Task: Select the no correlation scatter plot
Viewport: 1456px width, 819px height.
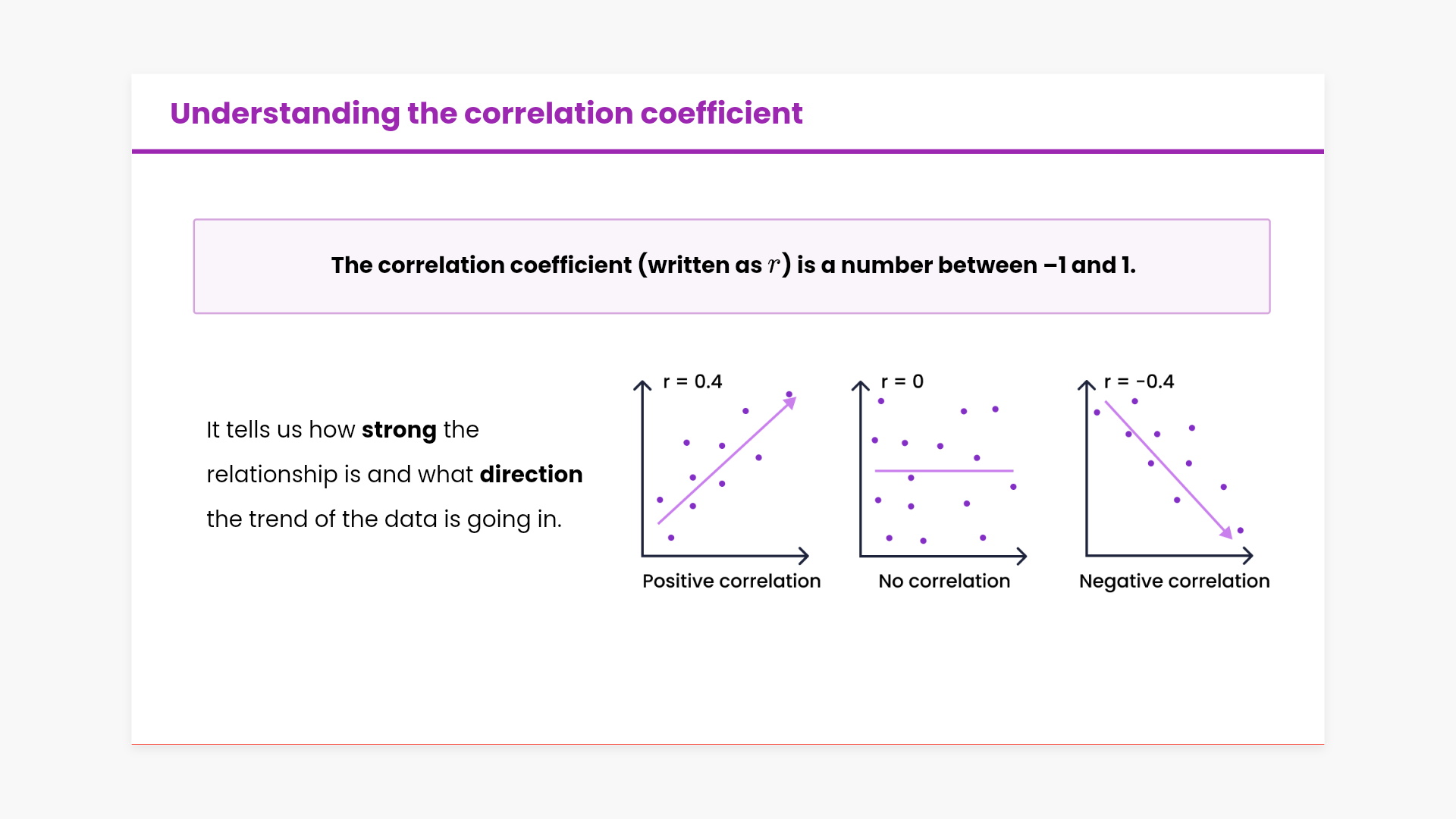Action: click(943, 470)
